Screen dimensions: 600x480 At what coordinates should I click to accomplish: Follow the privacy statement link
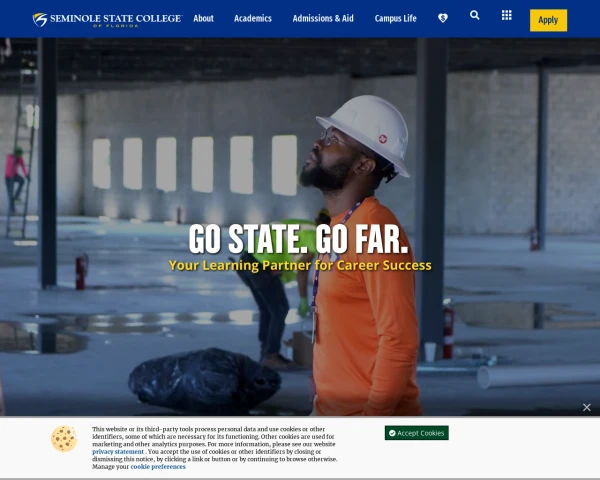[x=118, y=452]
